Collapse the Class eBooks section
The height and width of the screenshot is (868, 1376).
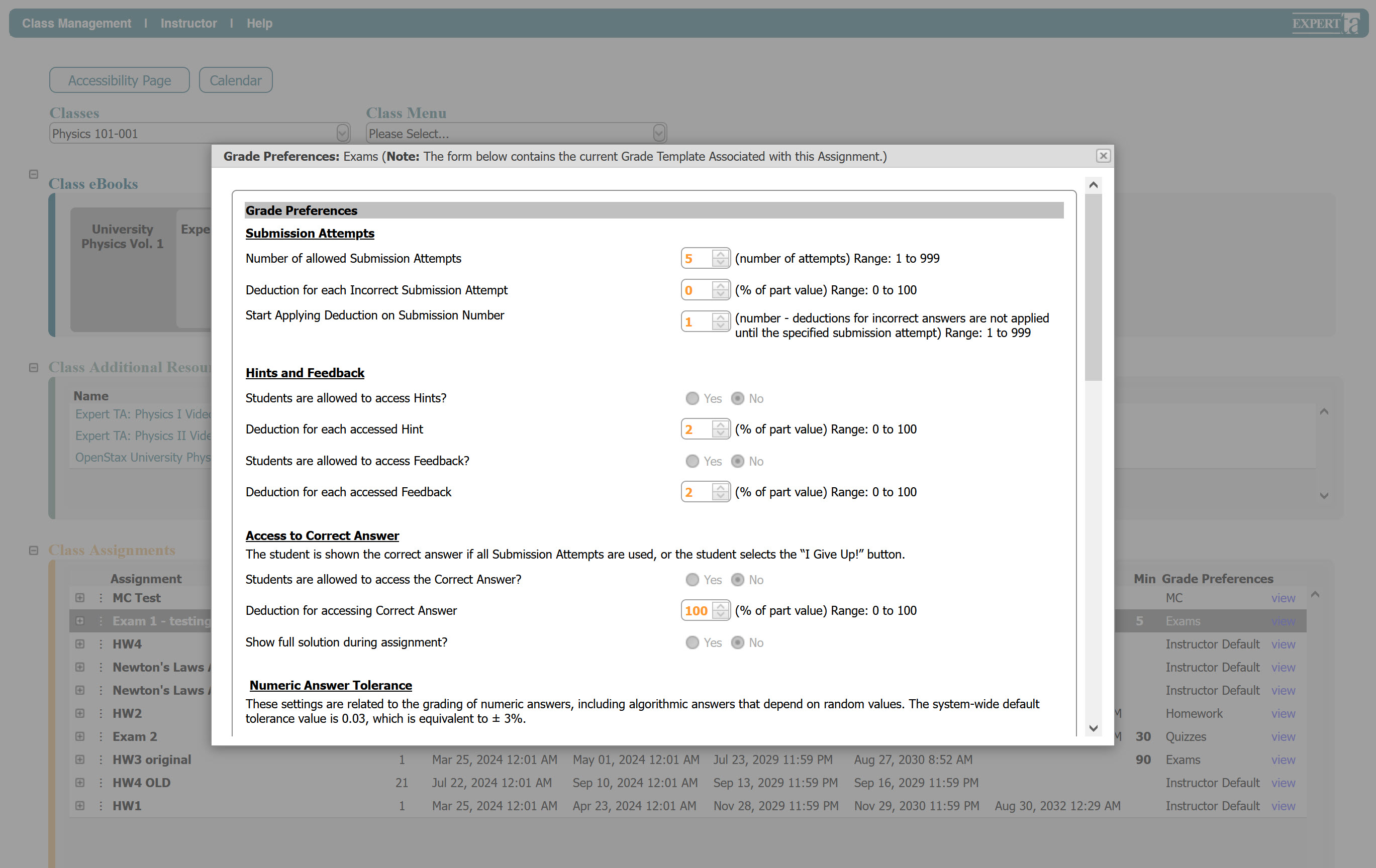pos(34,174)
